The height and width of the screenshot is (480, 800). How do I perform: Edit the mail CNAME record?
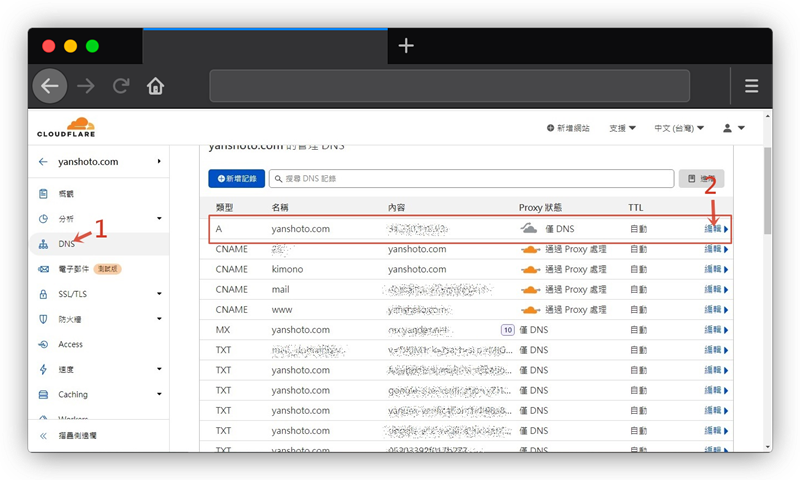coord(716,289)
